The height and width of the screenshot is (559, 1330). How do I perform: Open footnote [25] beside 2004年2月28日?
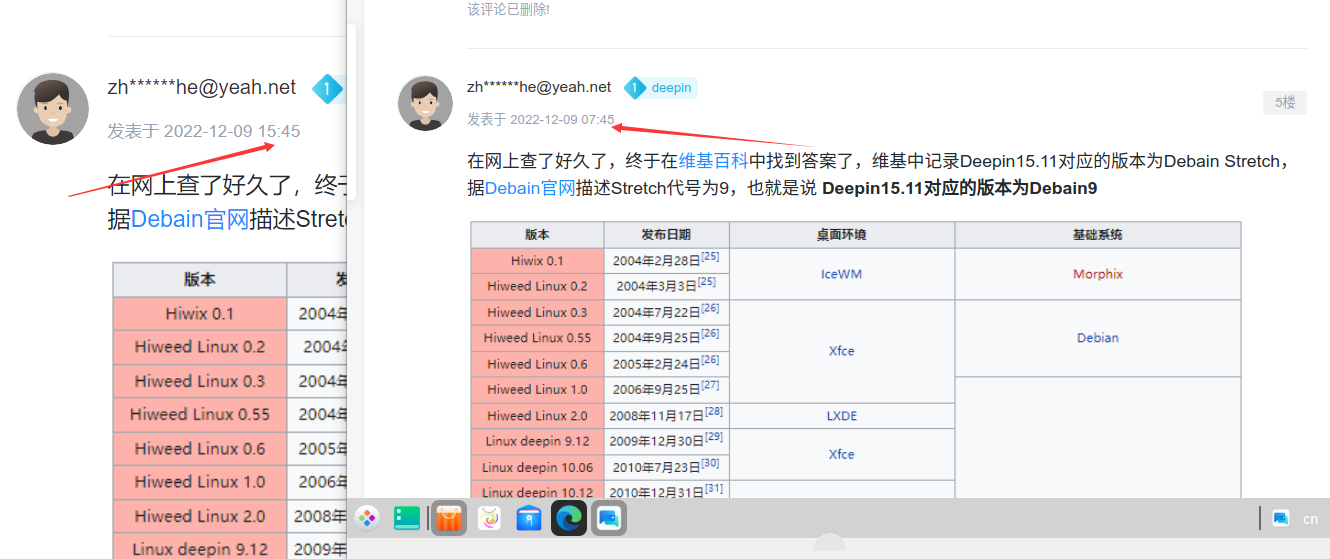pos(710,257)
